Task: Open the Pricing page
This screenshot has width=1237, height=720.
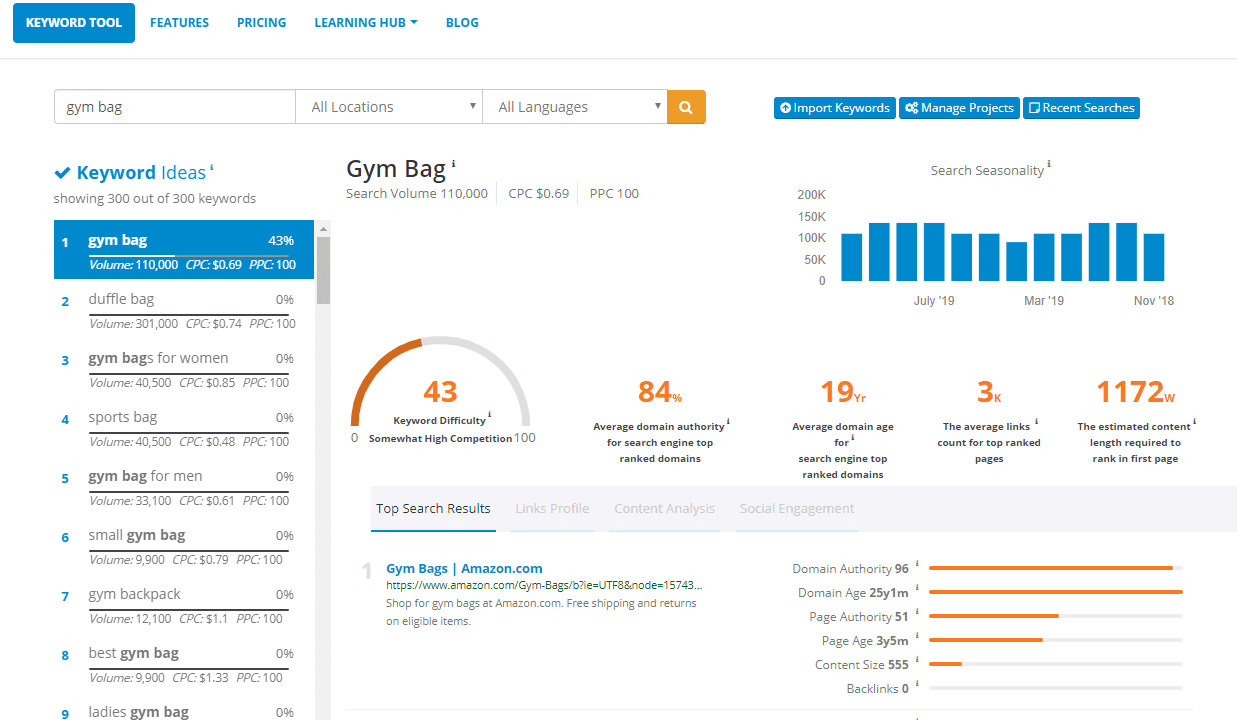Action: tap(262, 22)
